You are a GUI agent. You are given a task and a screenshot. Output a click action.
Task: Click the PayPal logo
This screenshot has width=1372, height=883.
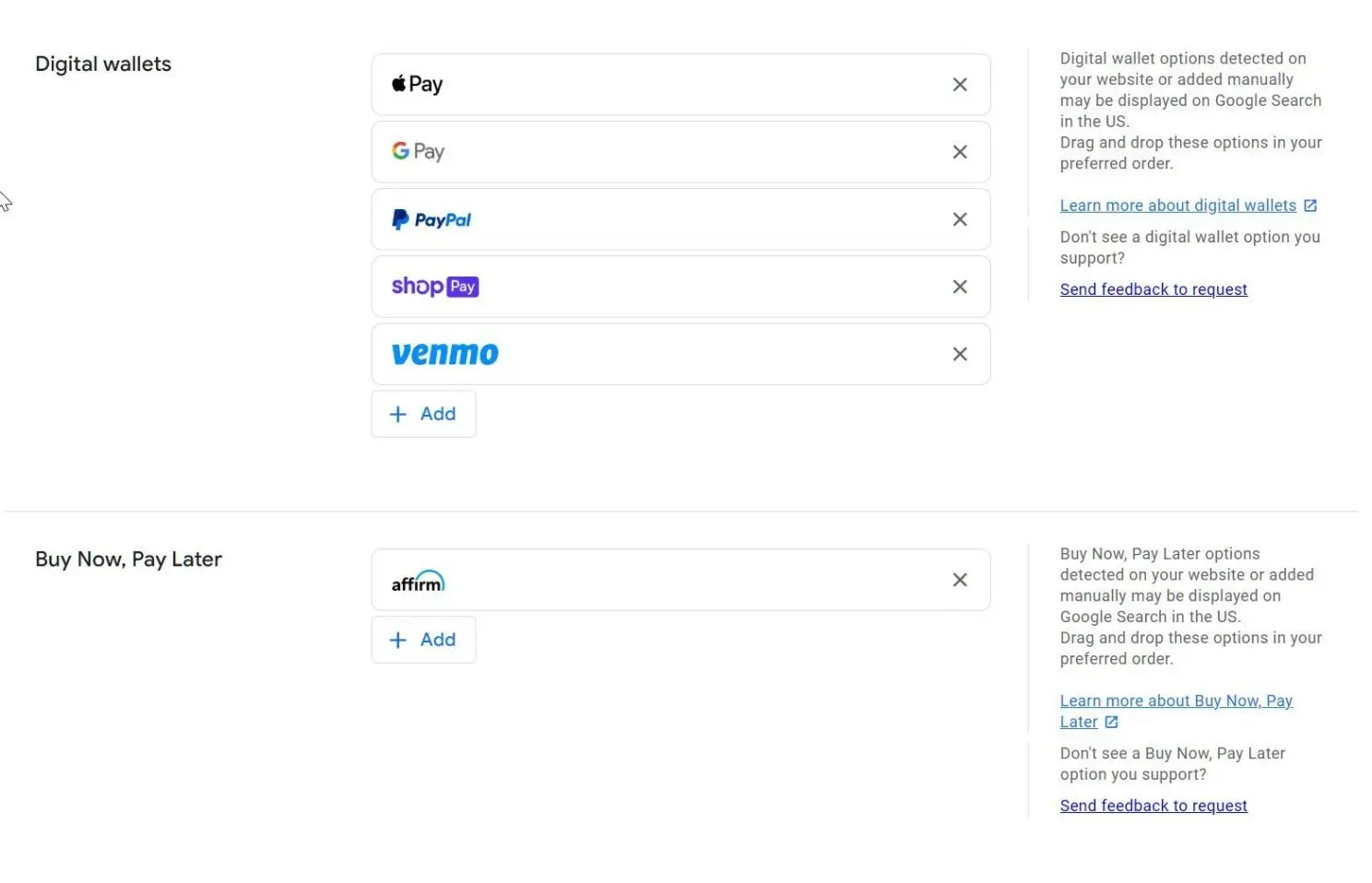pos(432,219)
